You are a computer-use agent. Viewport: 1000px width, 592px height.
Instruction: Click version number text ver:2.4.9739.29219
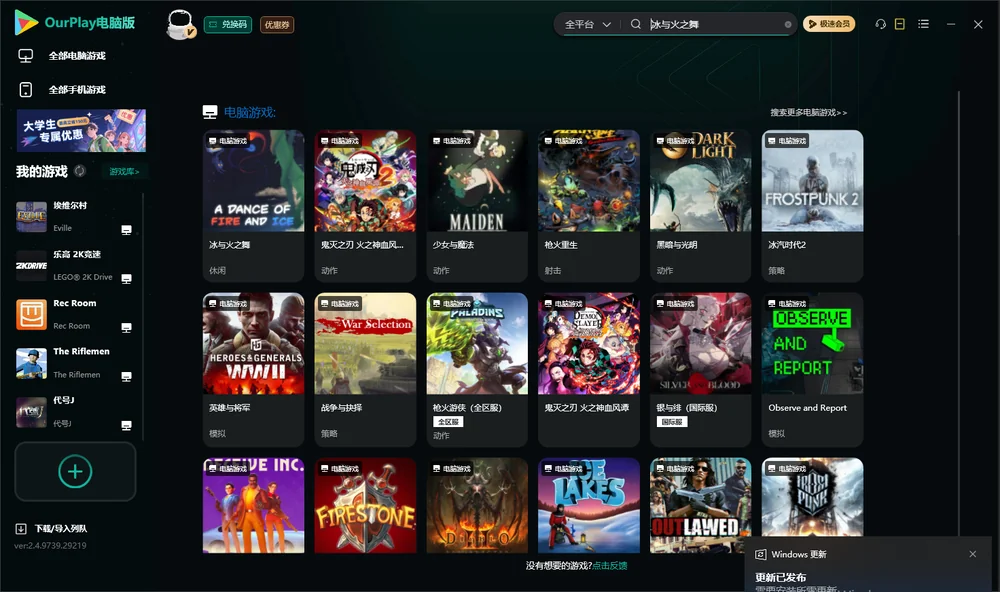click(50, 545)
